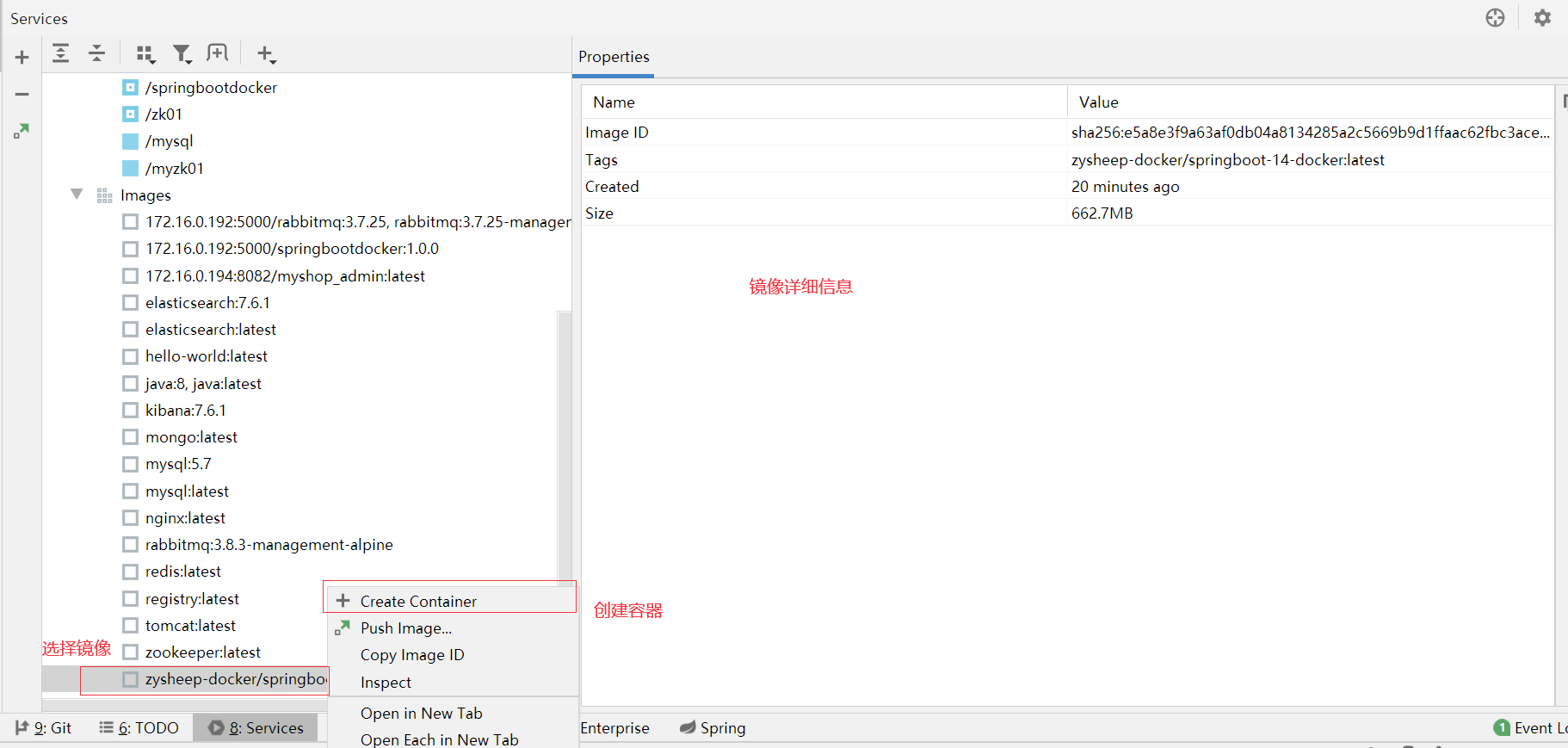
Task: Click the services tree vertical scrollbar
Action: (x=565, y=448)
